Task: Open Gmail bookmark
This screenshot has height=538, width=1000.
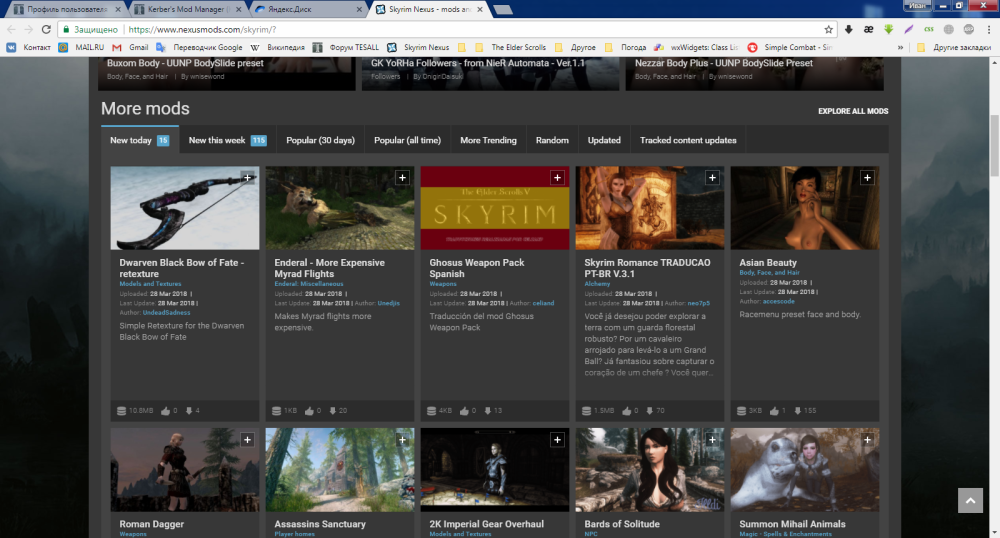Action: coord(131,47)
